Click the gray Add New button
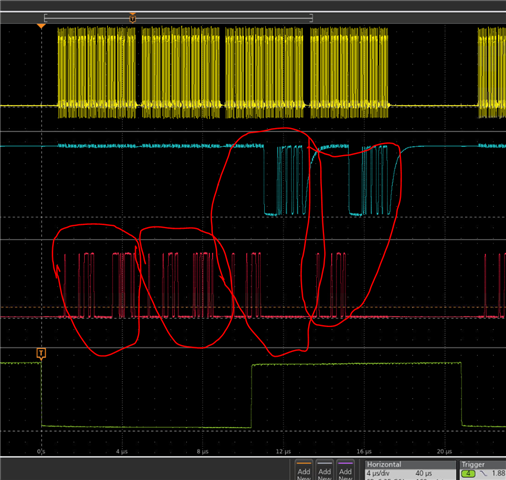This screenshot has height=480, width=506. [324, 470]
